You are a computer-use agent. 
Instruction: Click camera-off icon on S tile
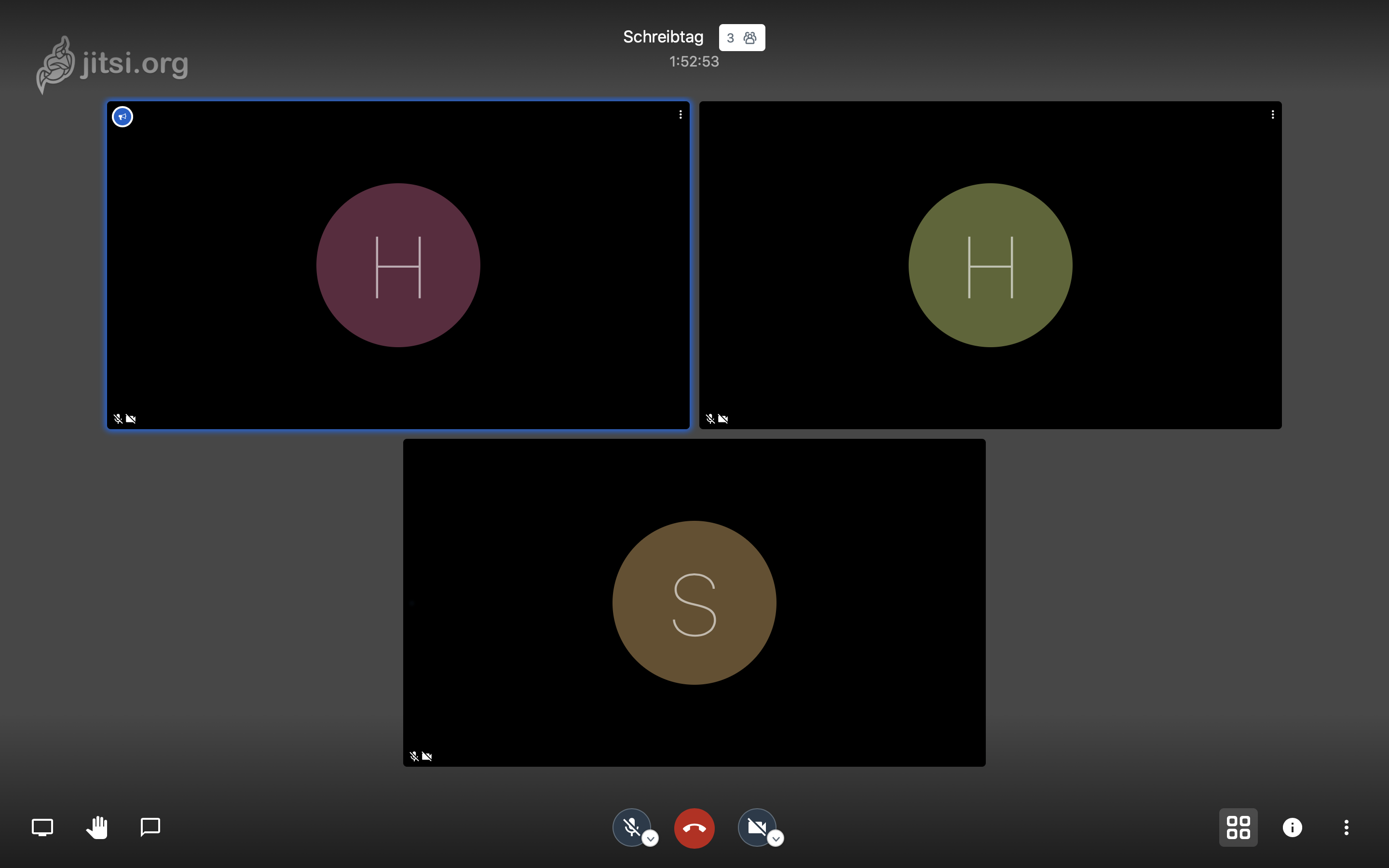click(427, 756)
